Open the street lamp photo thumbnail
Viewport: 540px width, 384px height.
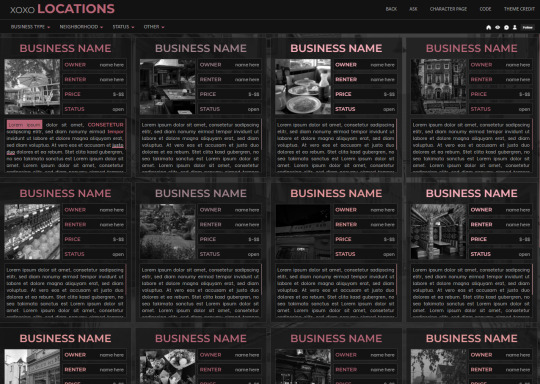click(32, 366)
